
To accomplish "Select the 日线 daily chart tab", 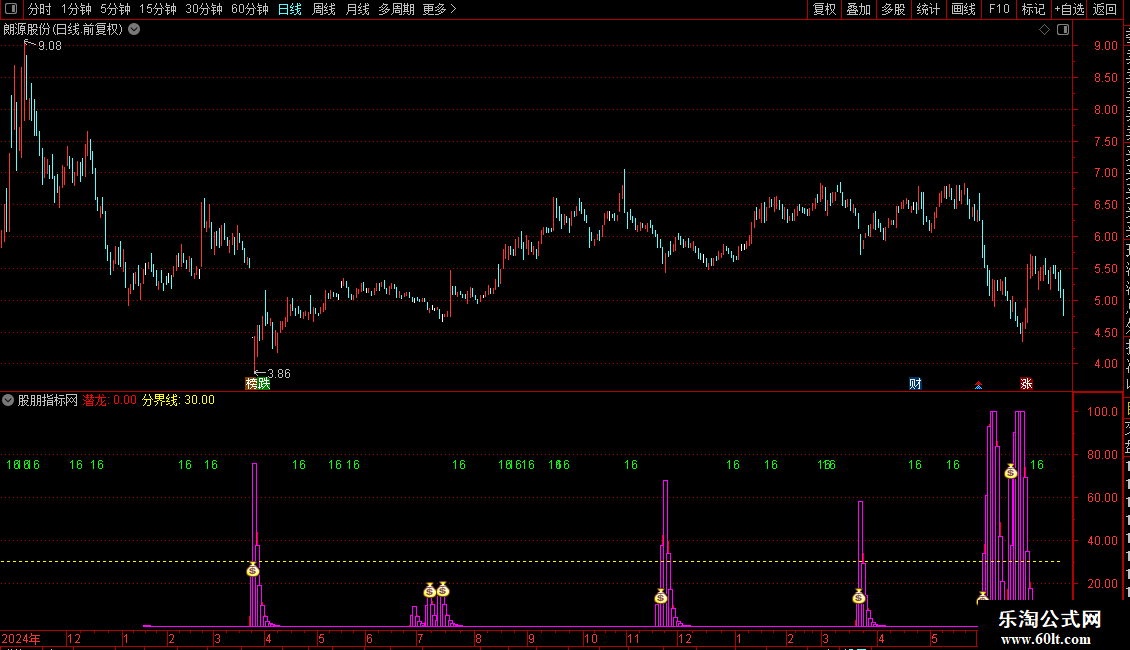I will point(290,9).
